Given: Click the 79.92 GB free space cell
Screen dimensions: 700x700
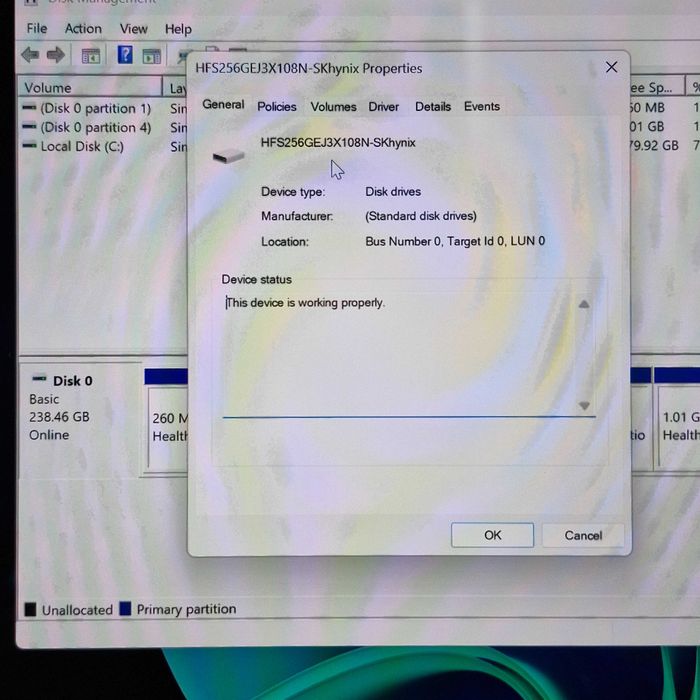Looking at the screenshot, I should [654, 146].
